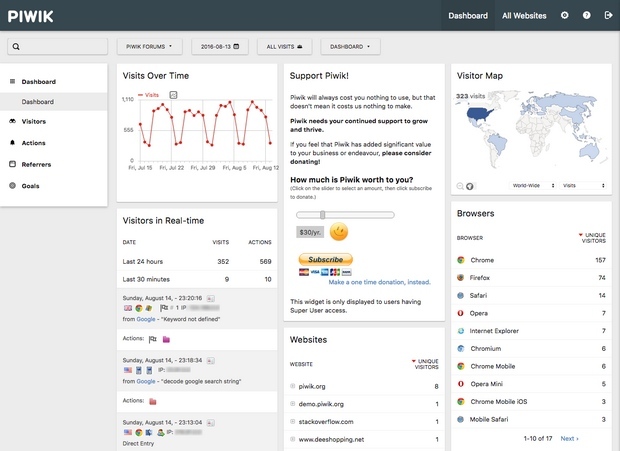Image resolution: width=620 pixels, height=451 pixels.
Task: Click the donation amount slider handle
Action: point(323,215)
